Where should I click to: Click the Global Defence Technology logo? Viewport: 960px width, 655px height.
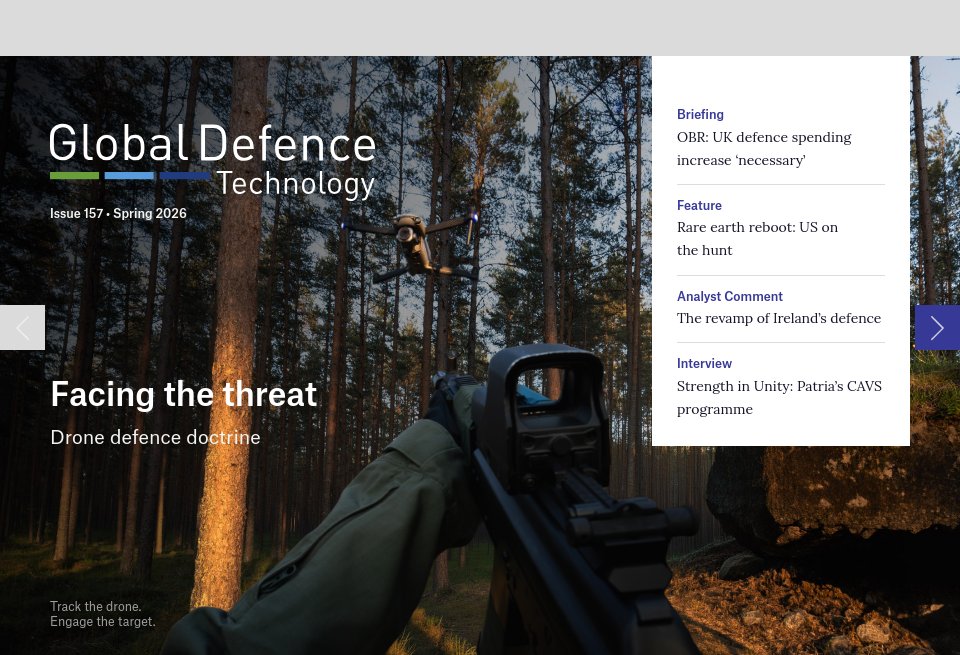coord(212,162)
